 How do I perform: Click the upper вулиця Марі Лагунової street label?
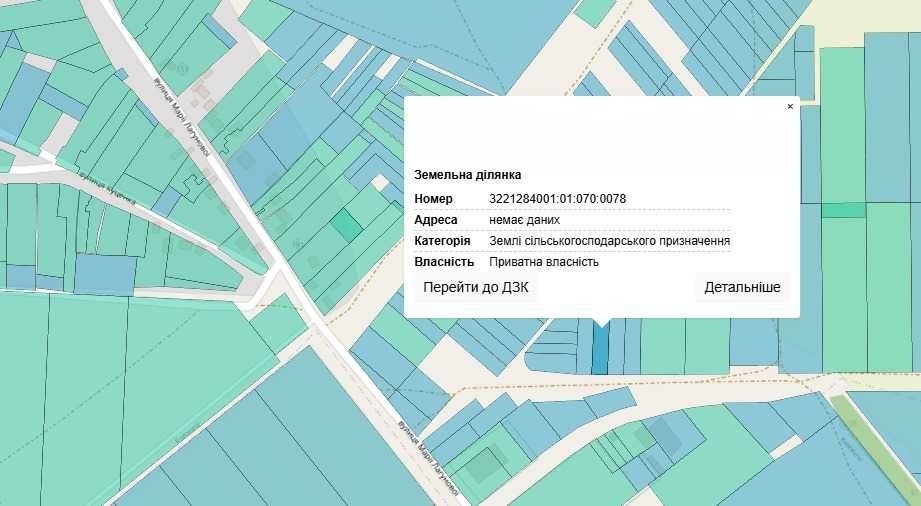182,116
